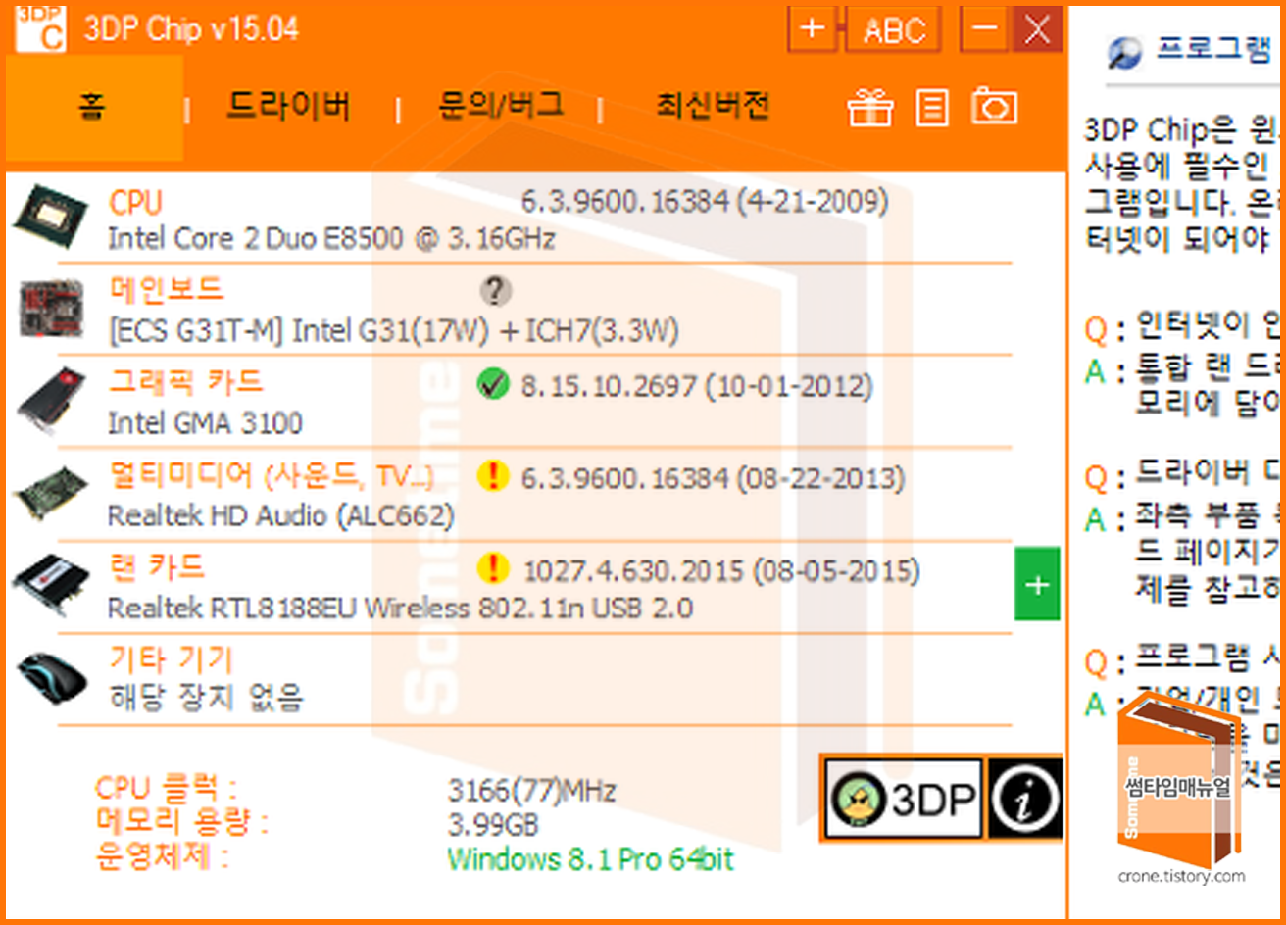
Task: Select the 홈 tab
Action: click(93, 108)
